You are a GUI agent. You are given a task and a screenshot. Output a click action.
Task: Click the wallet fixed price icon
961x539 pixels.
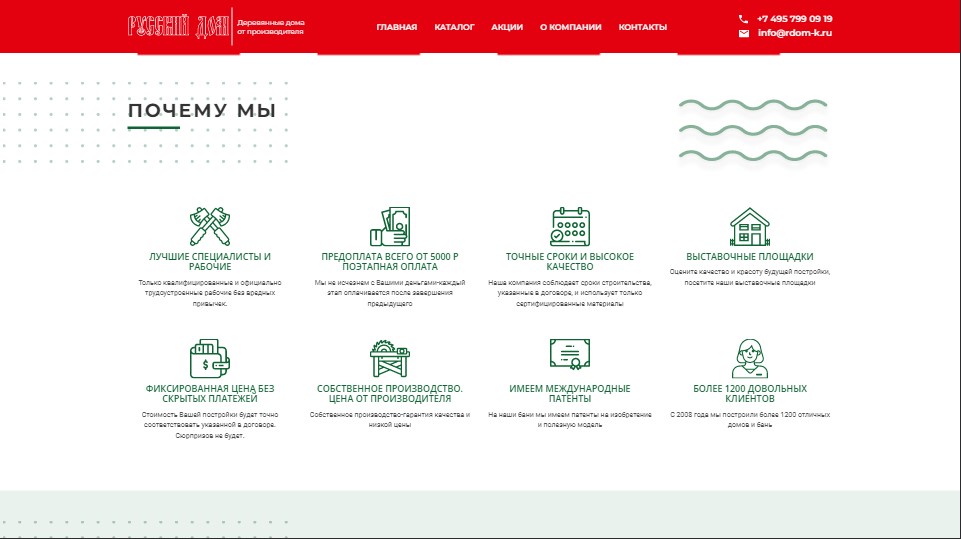tap(210, 358)
